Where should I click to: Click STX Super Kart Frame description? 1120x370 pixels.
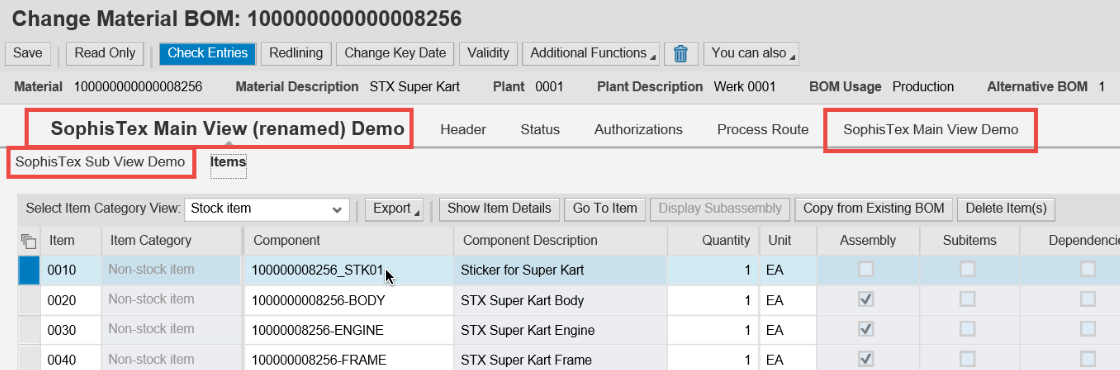526,360
